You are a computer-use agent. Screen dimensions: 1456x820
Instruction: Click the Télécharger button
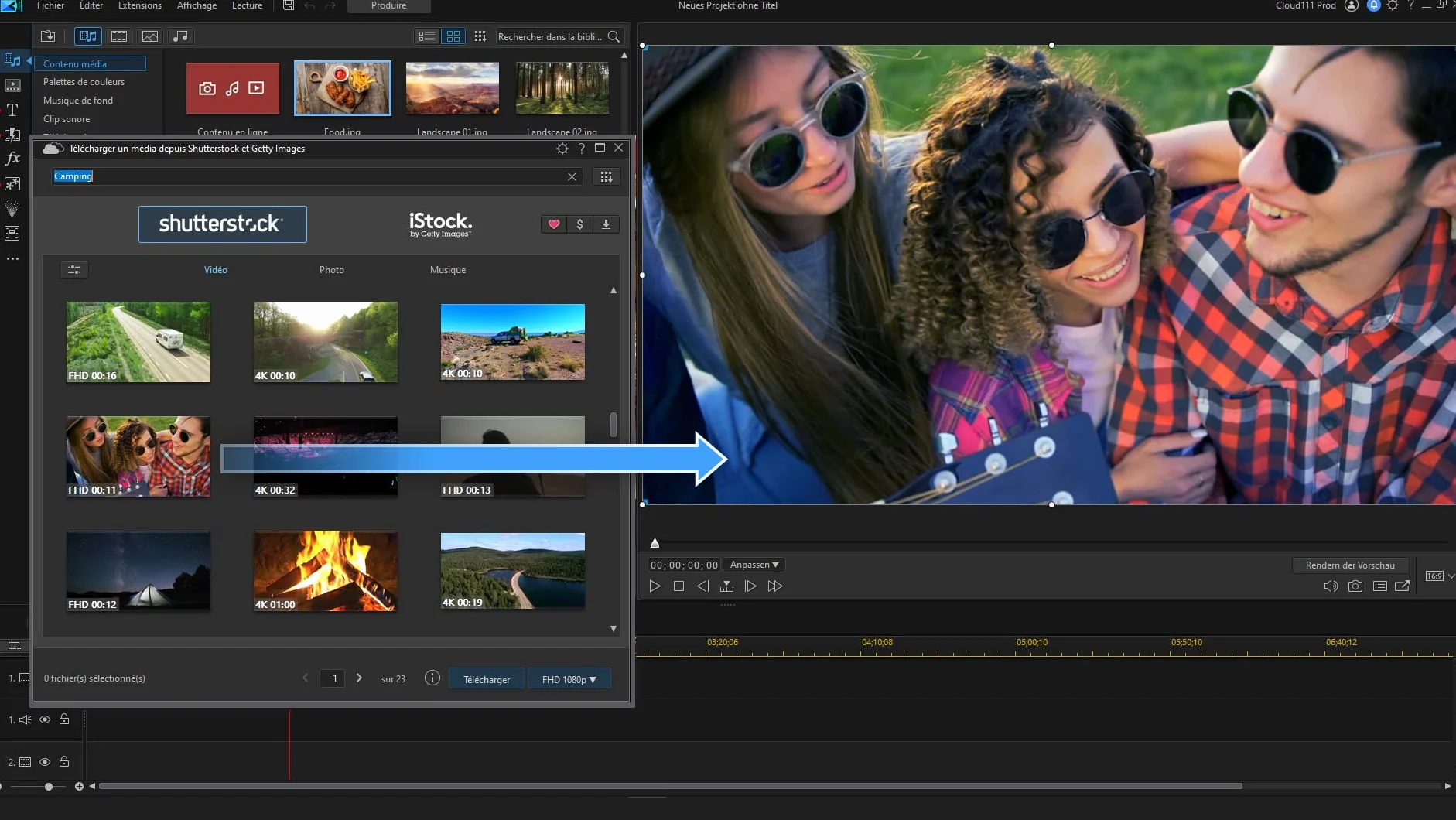tap(487, 679)
